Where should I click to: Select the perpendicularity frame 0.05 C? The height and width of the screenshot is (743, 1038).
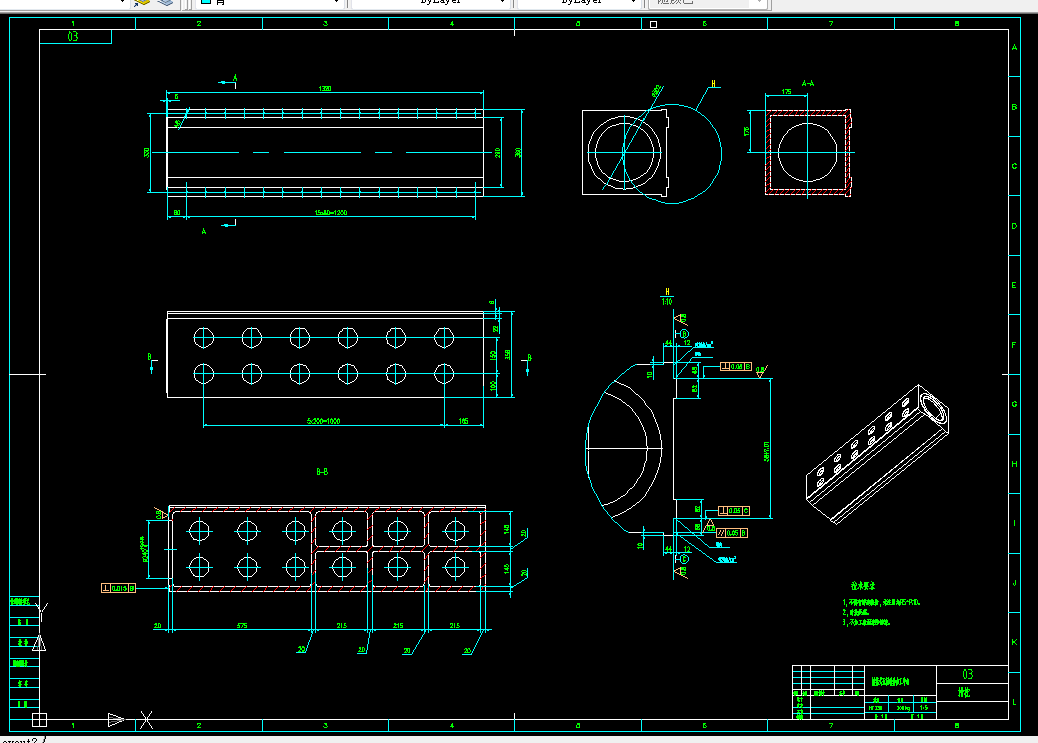tap(734, 511)
